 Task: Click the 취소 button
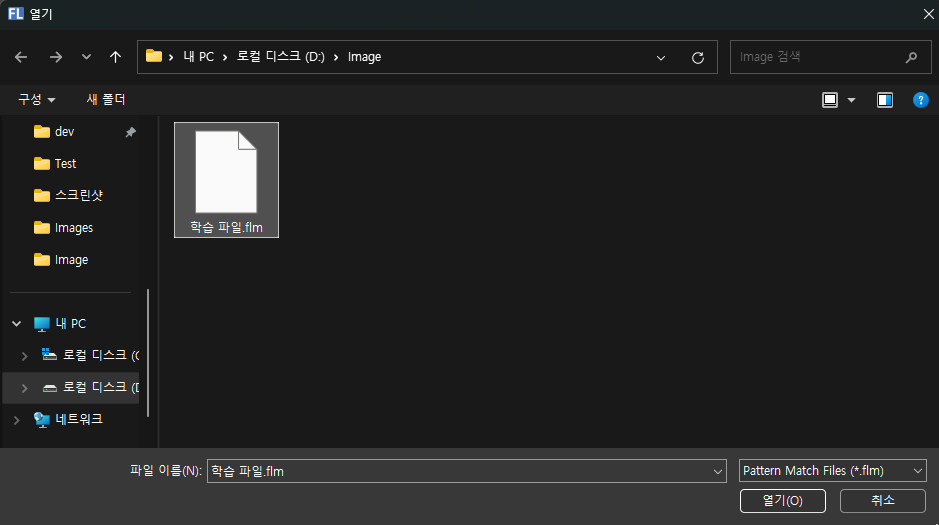[883, 500]
